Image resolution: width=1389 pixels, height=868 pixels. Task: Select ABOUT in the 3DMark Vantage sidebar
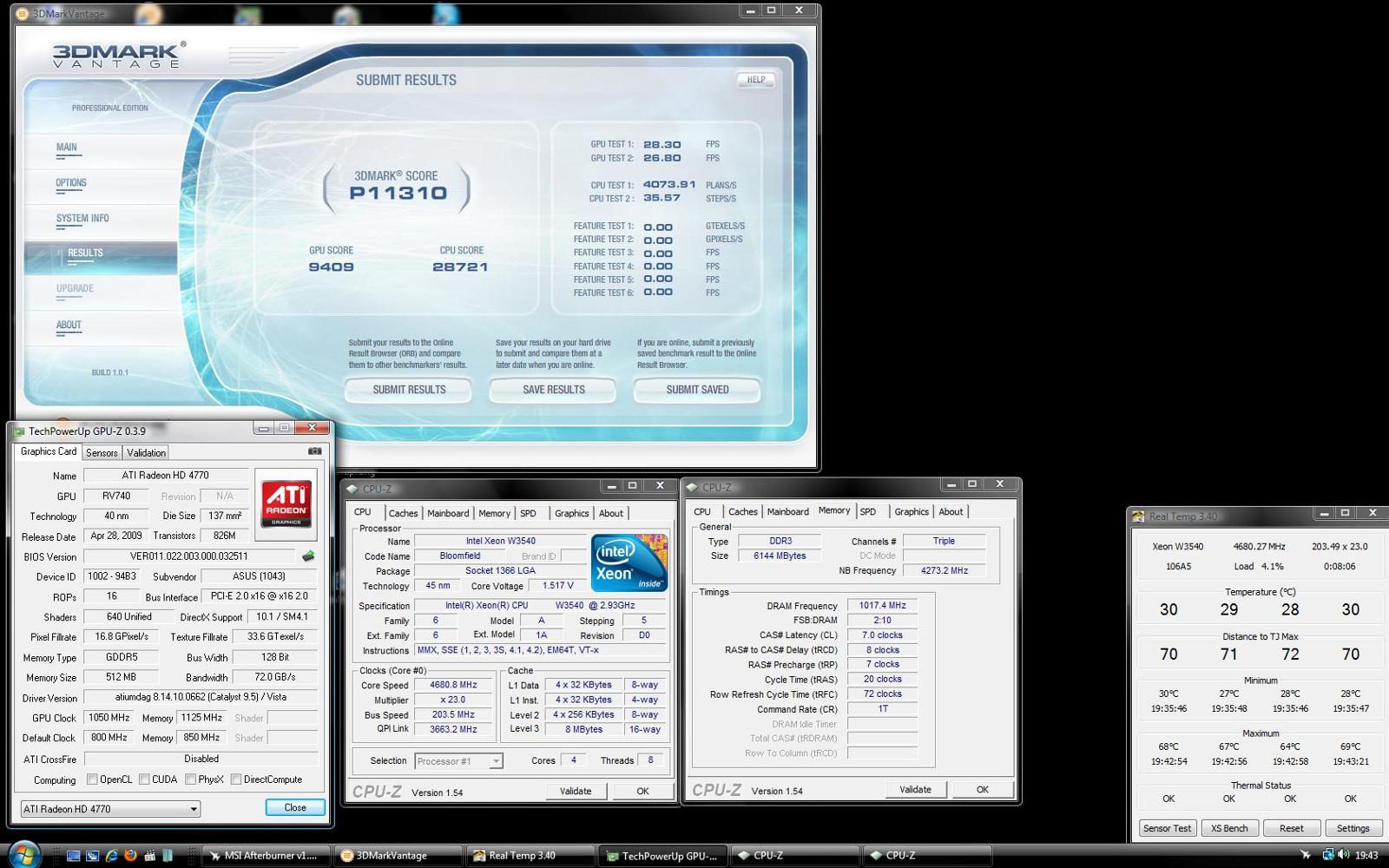tap(69, 325)
